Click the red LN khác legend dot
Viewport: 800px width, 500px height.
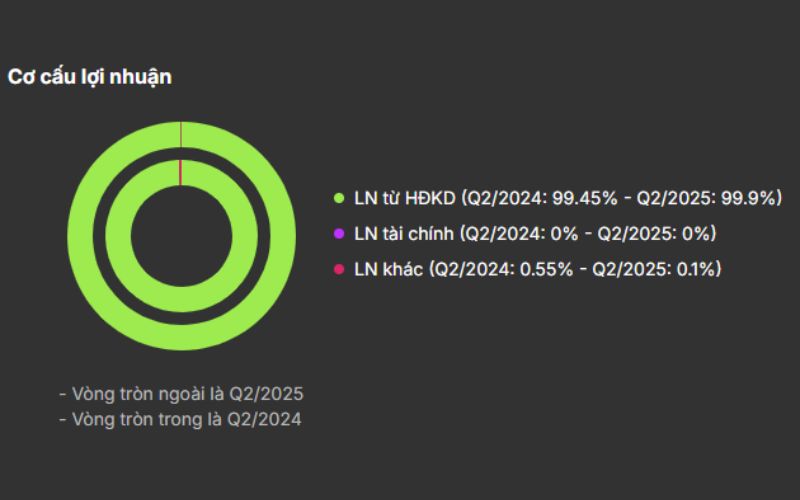338,269
